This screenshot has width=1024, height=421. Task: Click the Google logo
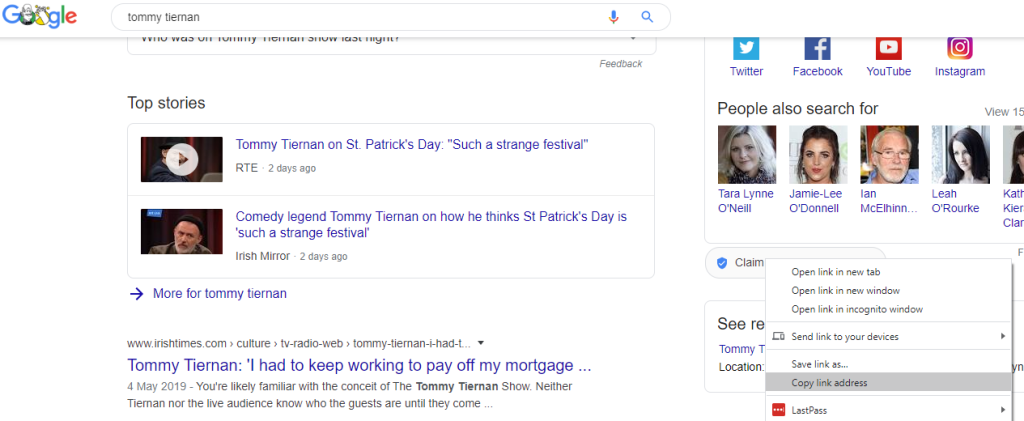(39, 16)
